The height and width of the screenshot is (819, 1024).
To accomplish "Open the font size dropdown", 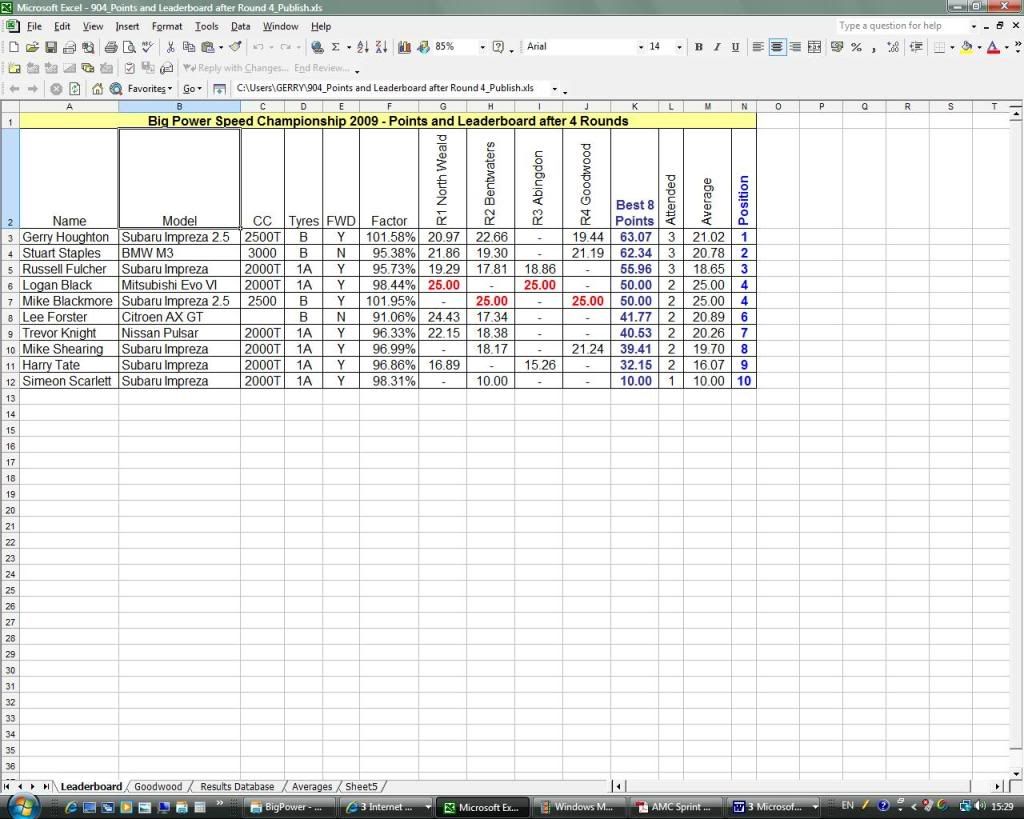I will coord(679,47).
